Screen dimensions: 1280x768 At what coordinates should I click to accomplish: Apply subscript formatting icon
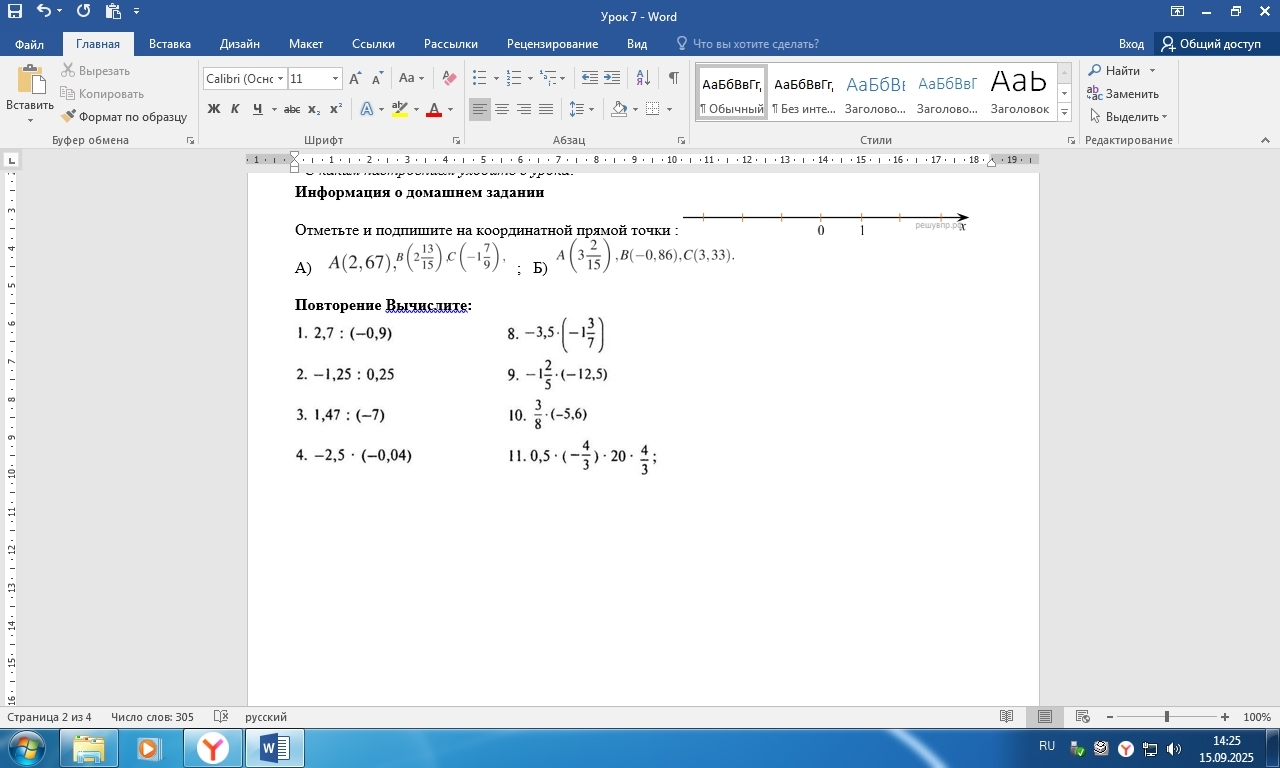click(x=314, y=109)
